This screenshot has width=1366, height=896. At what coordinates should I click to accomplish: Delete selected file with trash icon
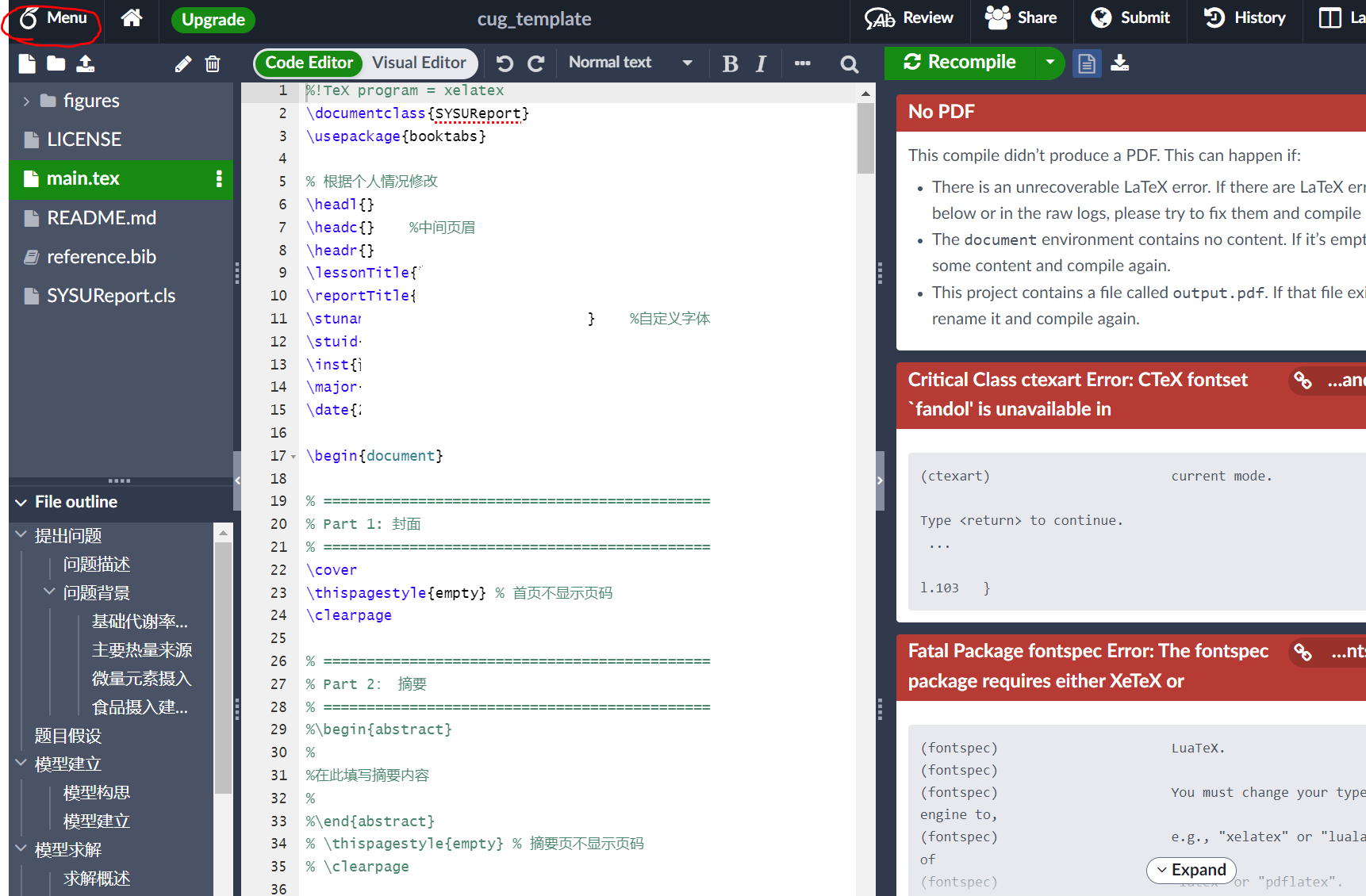pyautogui.click(x=213, y=64)
